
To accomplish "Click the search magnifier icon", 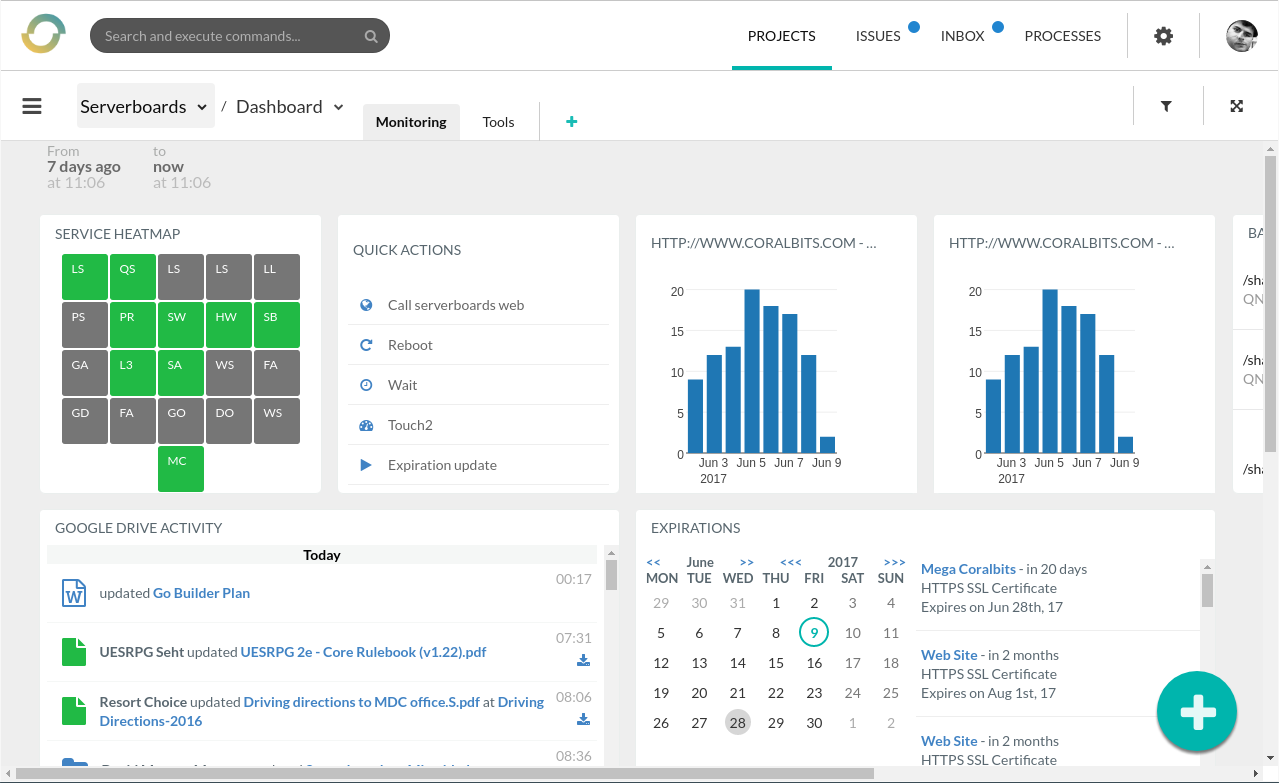I will tap(371, 36).
